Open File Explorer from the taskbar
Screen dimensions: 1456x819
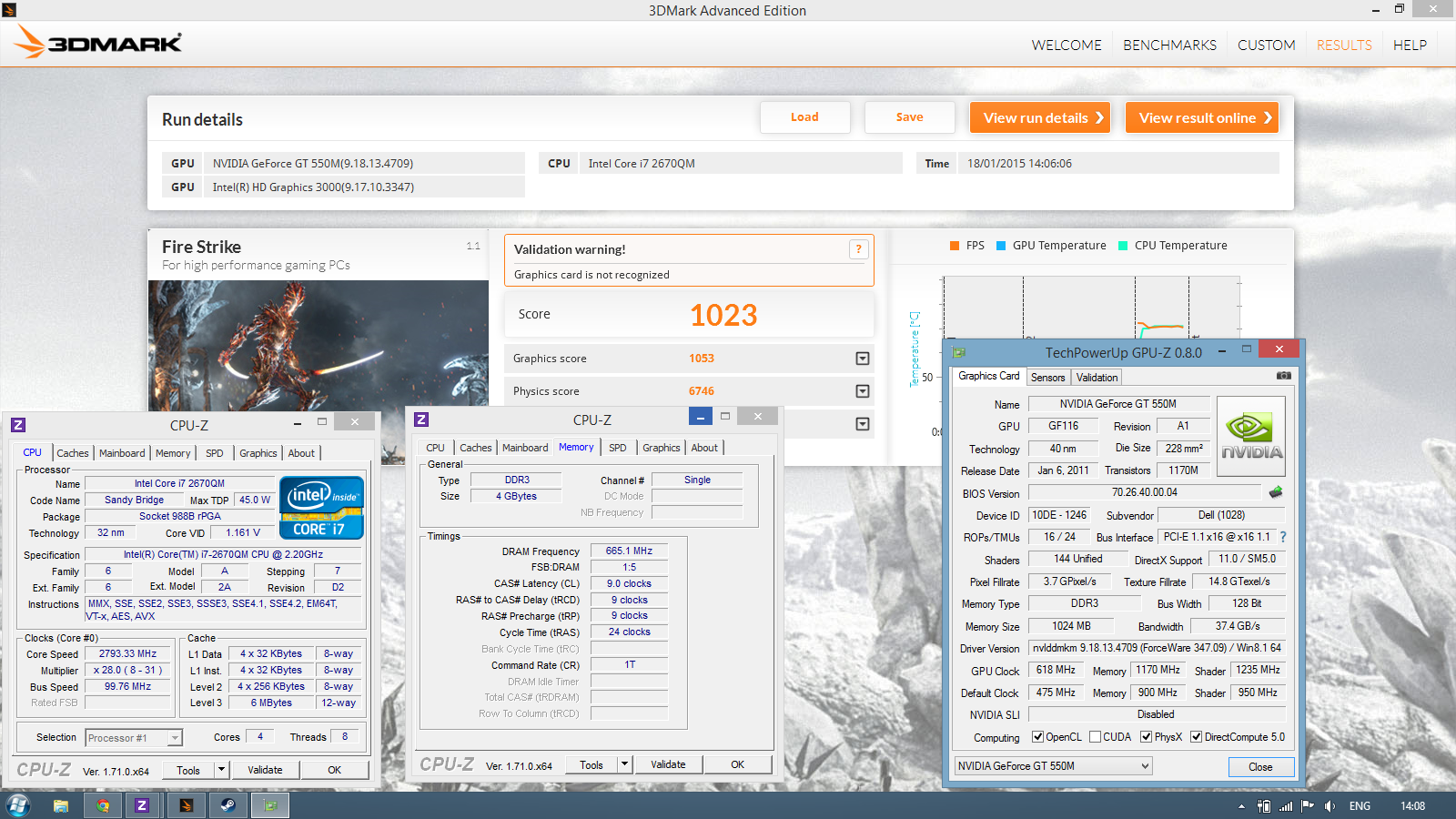(x=61, y=805)
